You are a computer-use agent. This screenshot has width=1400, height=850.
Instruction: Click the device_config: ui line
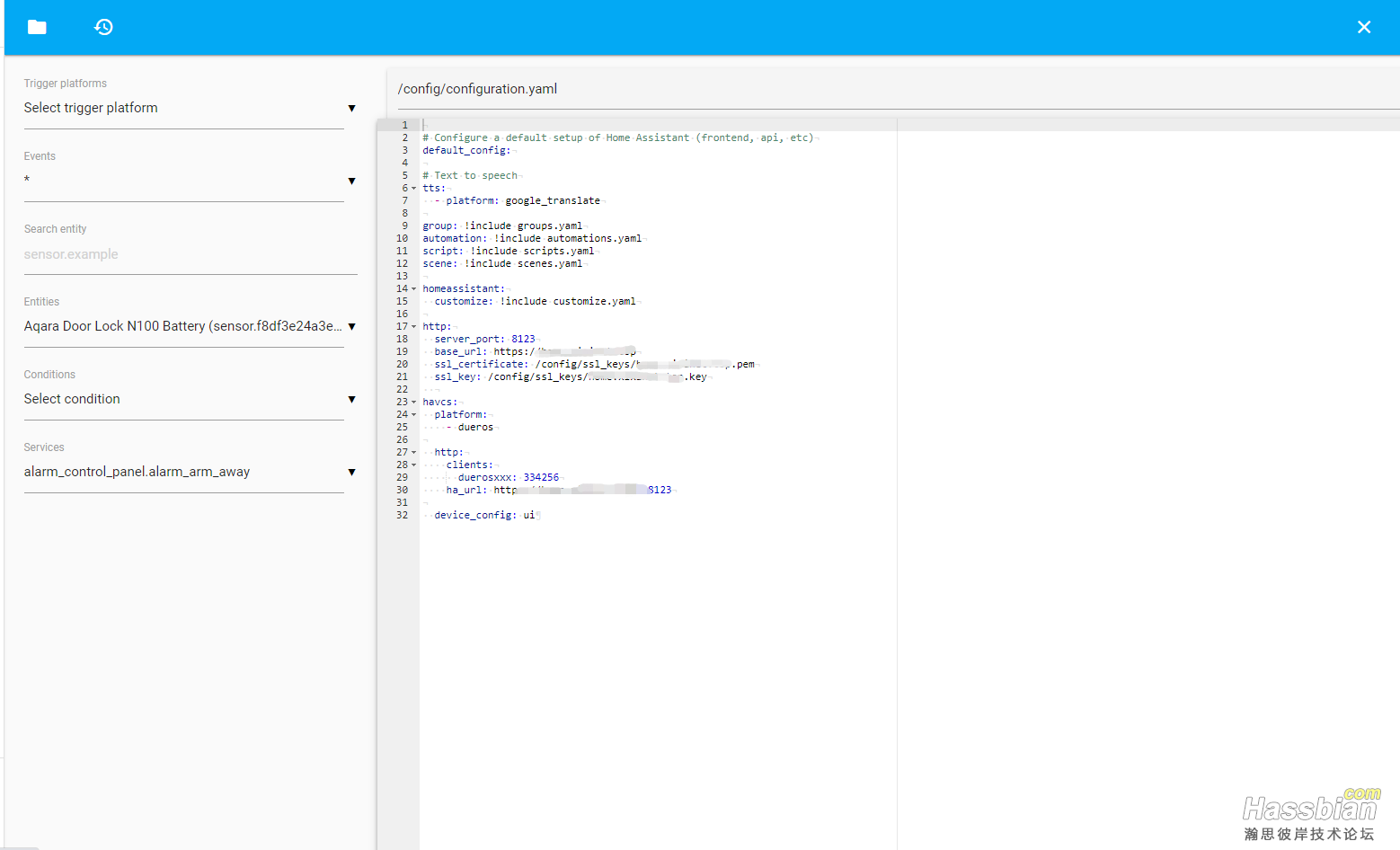[x=484, y=516]
